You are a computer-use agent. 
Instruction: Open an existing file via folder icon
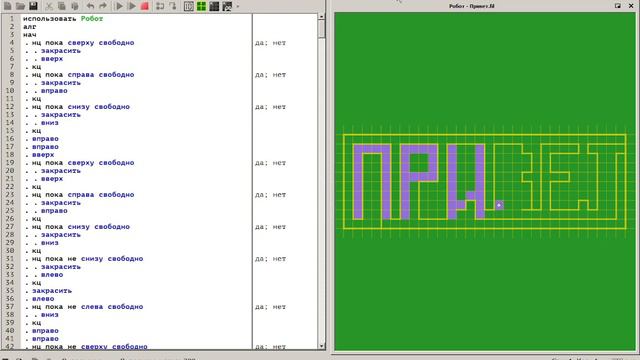pyautogui.click(x=20, y=6)
